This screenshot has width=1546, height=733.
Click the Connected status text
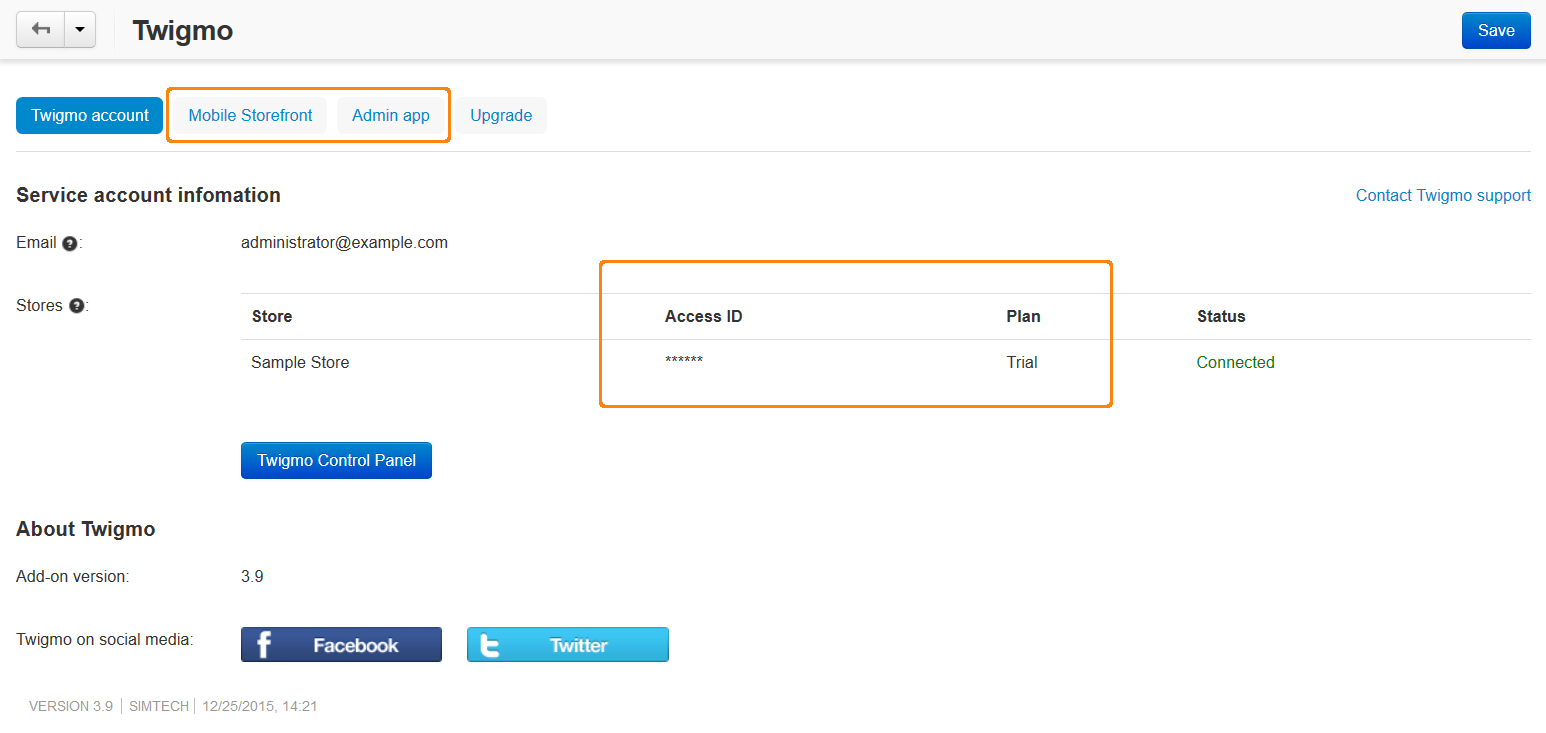[1235, 362]
